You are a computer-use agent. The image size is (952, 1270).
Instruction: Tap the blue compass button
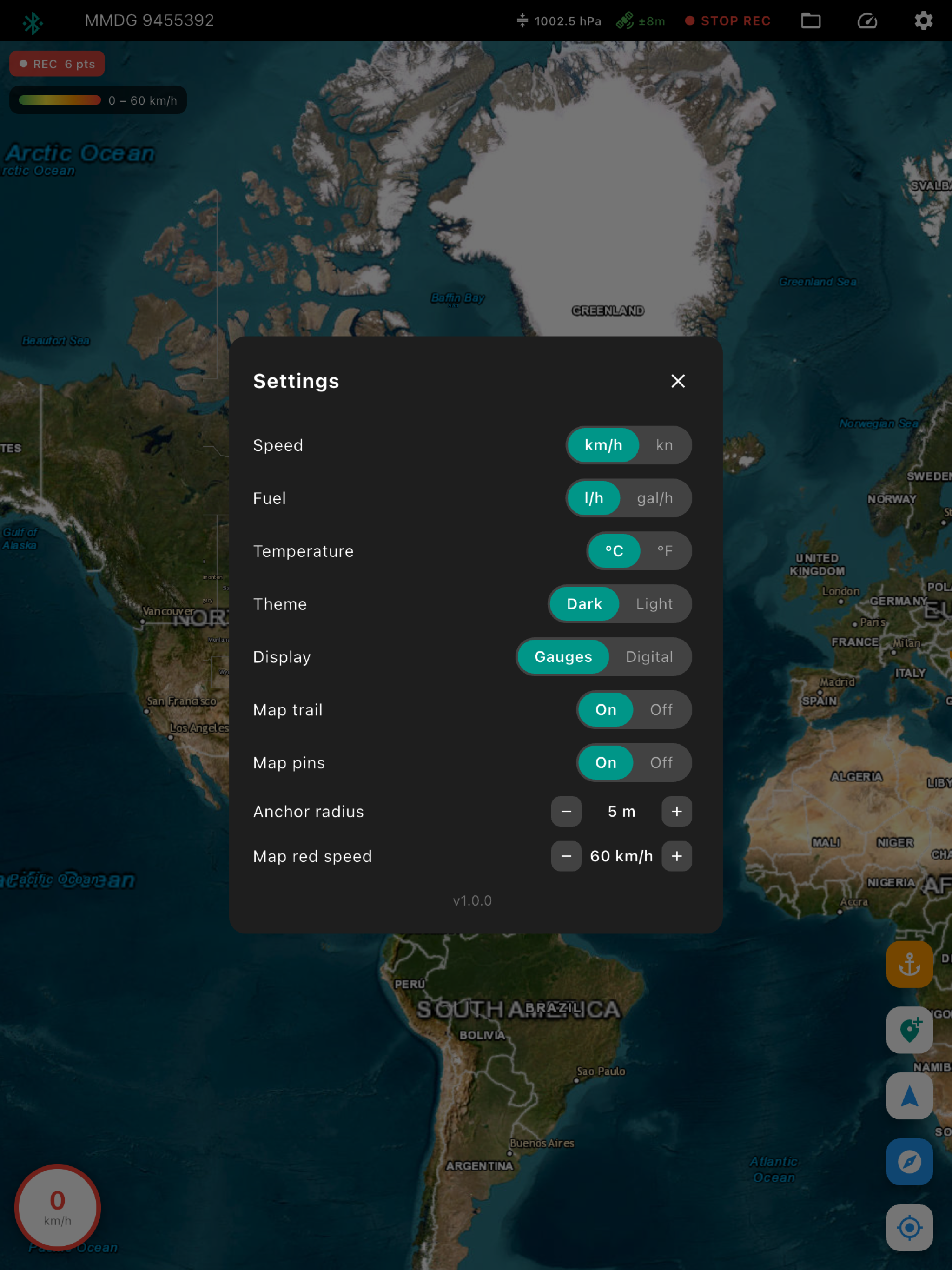pyautogui.click(x=909, y=1162)
